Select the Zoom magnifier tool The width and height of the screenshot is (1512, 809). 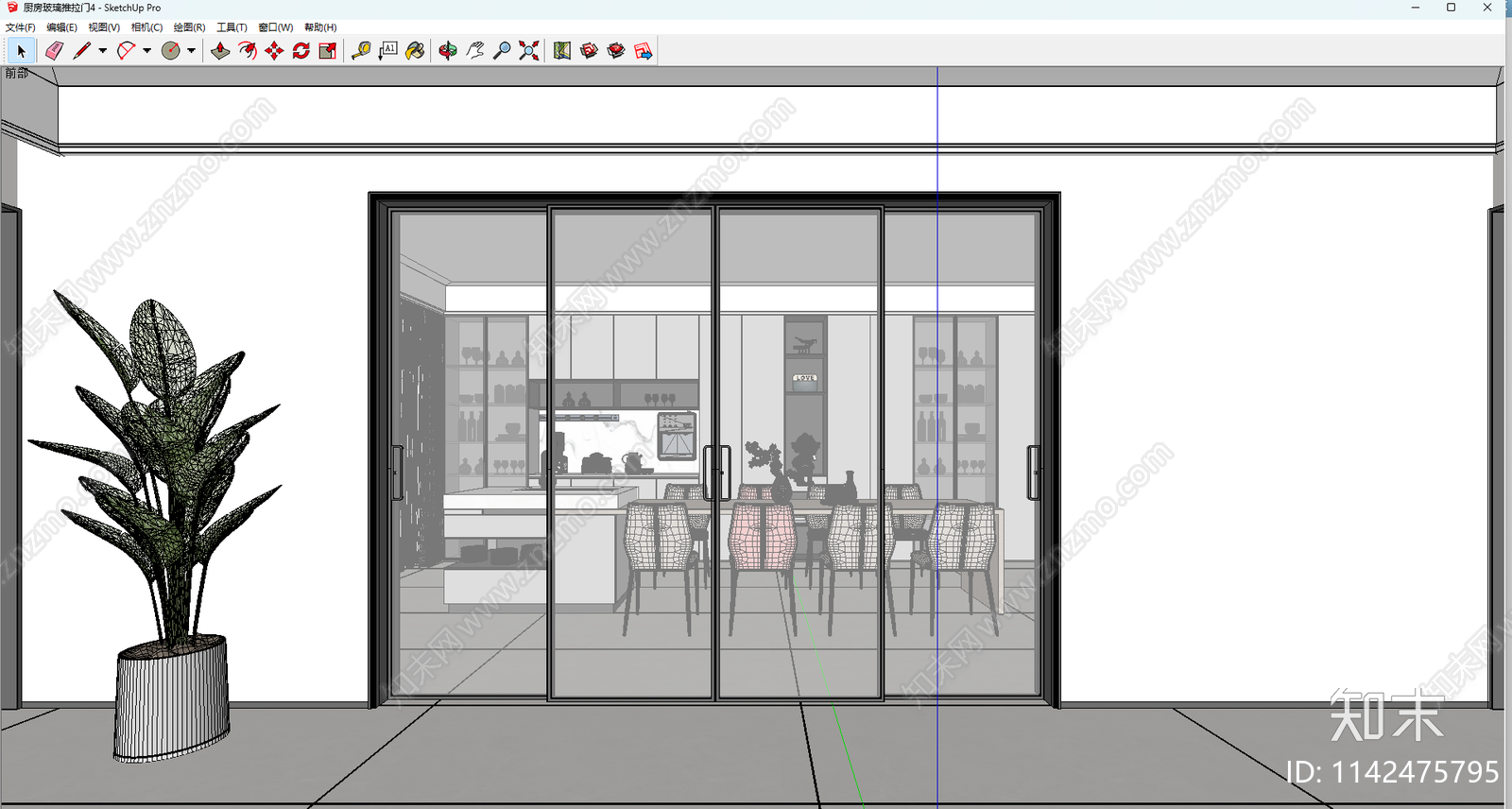coord(502,51)
